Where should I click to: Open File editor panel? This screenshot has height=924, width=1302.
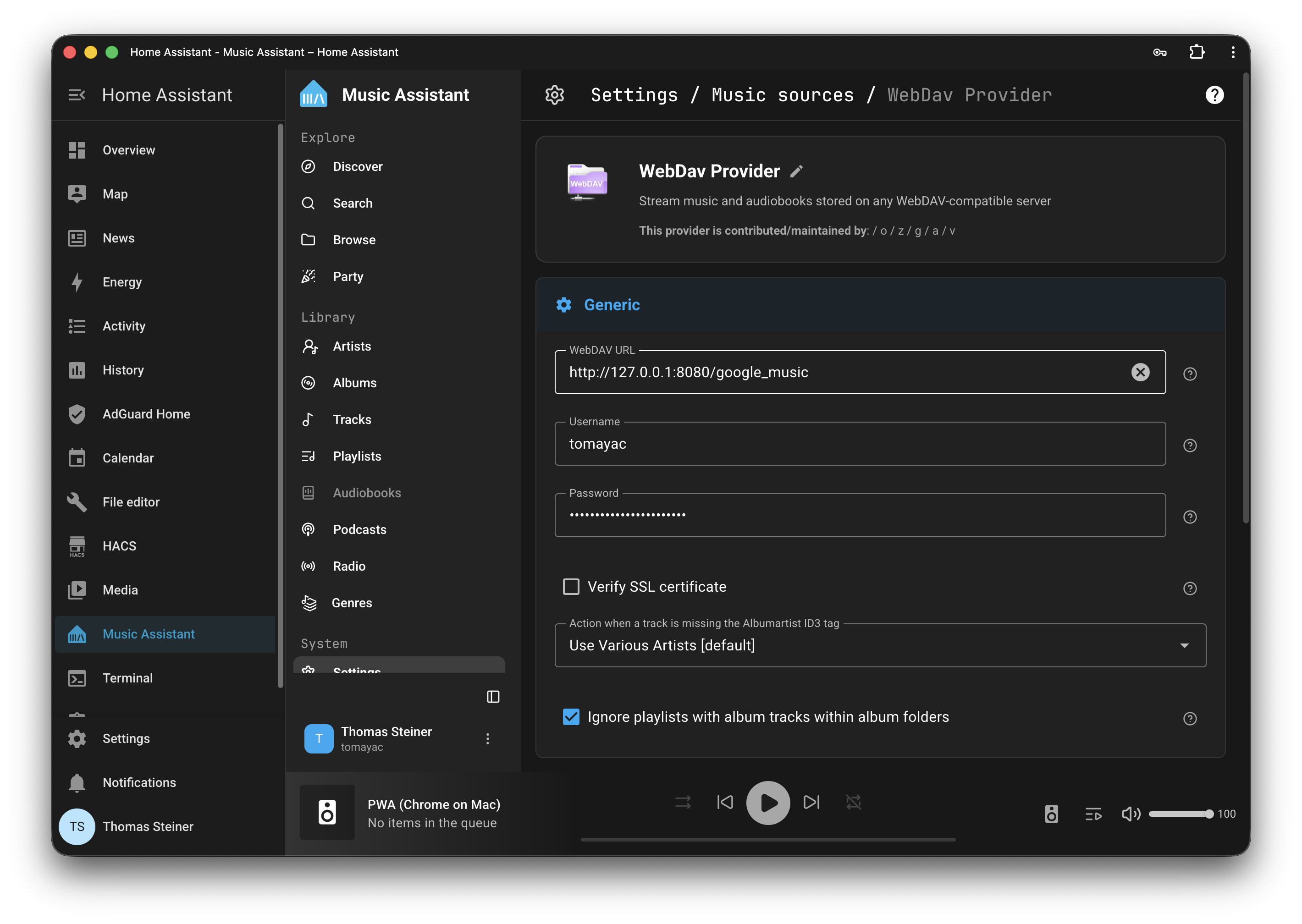[165, 502]
